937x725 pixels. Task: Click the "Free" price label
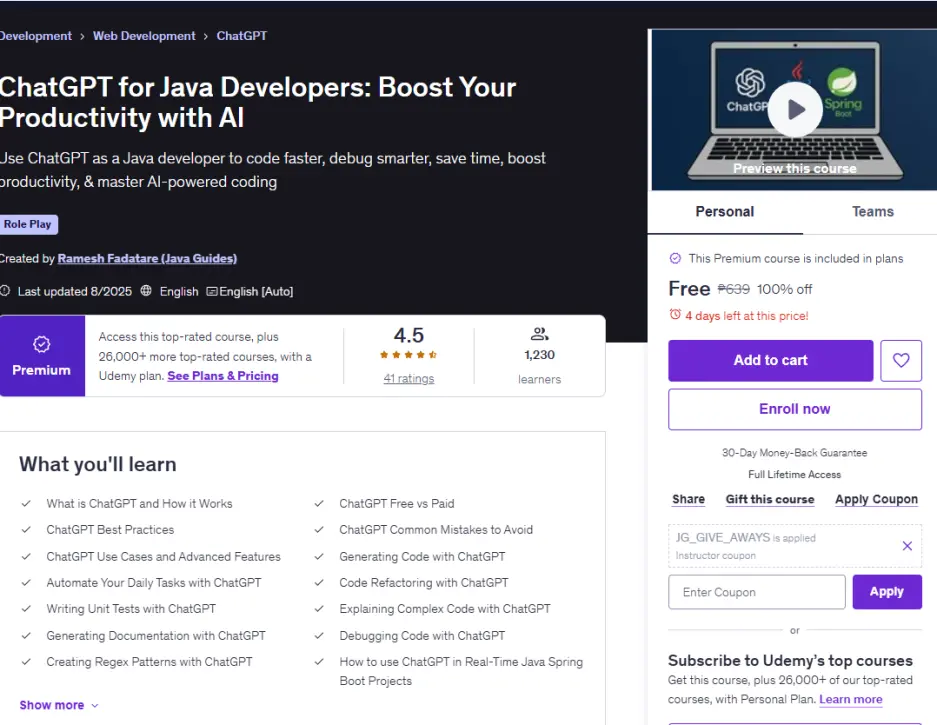pos(689,289)
